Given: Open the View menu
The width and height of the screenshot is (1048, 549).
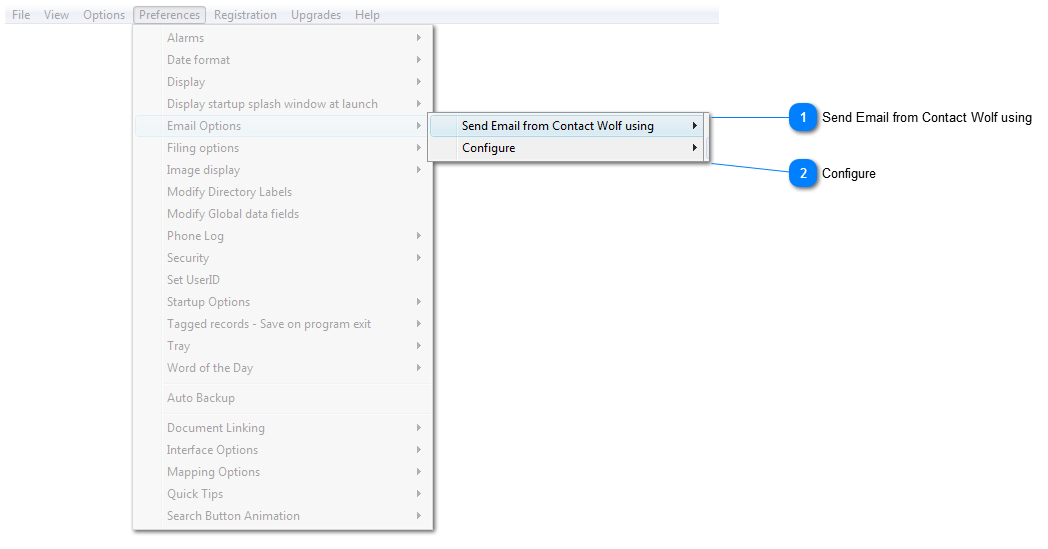Looking at the screenshot, I should click(56, 15).
